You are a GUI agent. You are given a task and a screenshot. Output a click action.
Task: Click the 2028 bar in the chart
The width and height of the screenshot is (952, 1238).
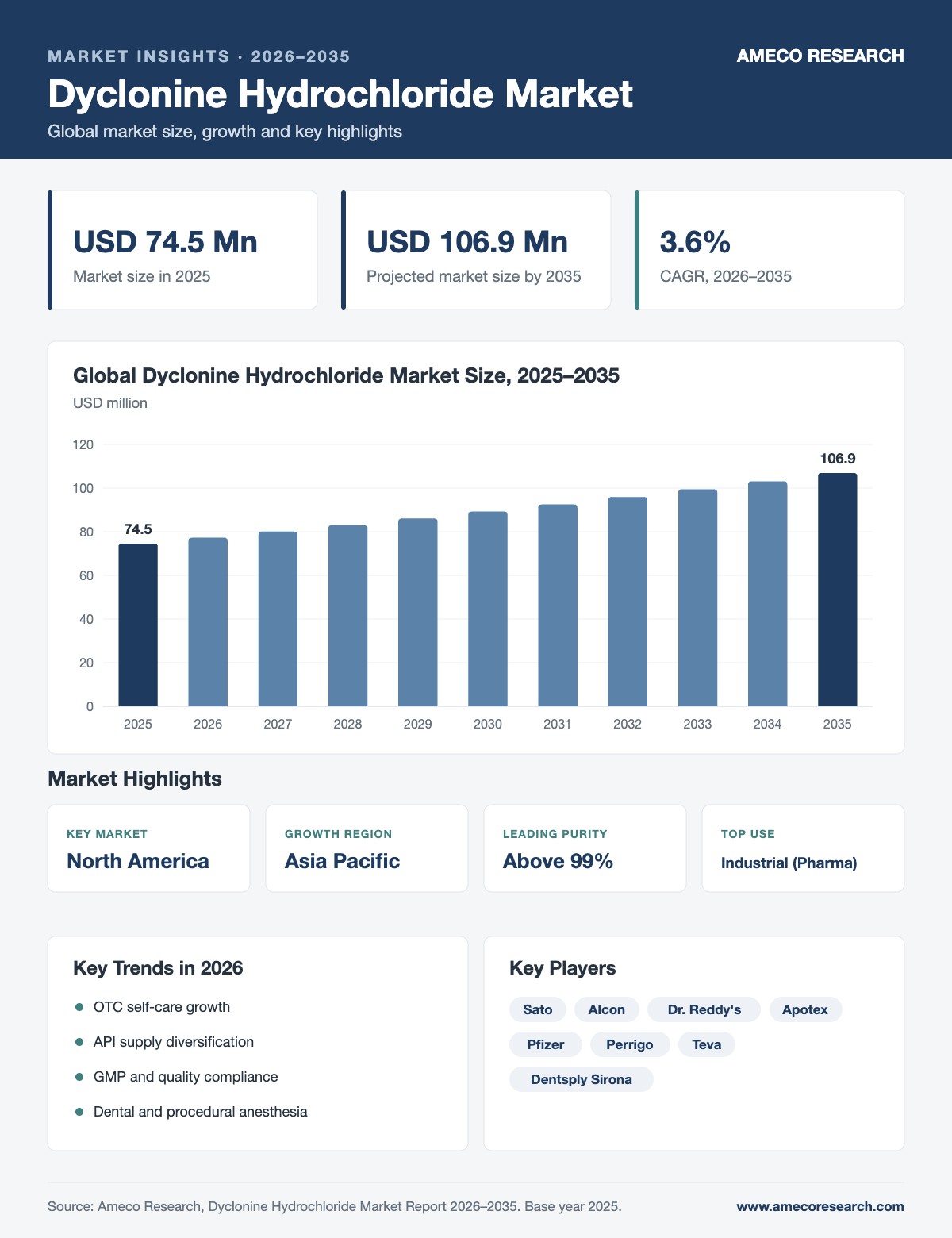pyautogui.click(x=347, y=616)
